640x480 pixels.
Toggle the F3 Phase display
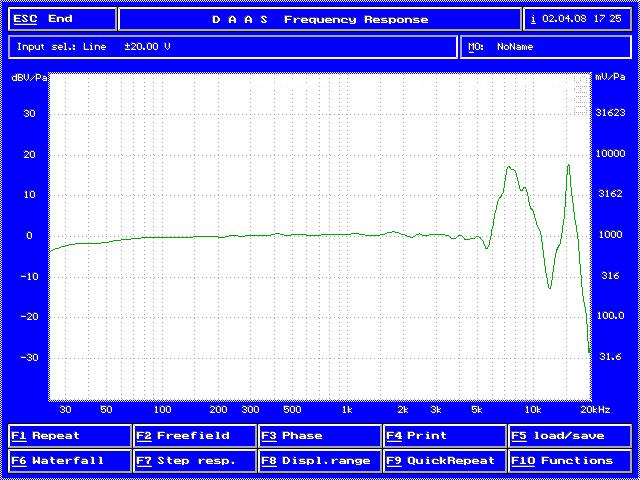pos(319,436)
